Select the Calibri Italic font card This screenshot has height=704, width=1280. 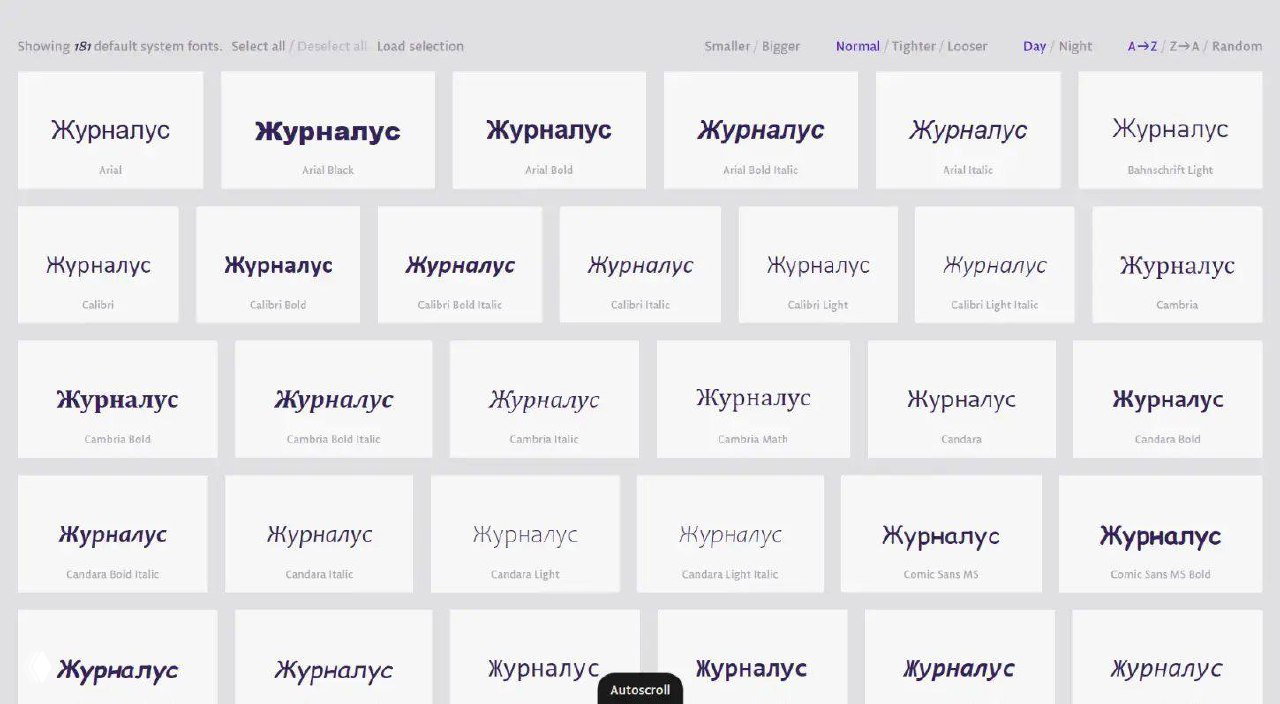point(640,265)
